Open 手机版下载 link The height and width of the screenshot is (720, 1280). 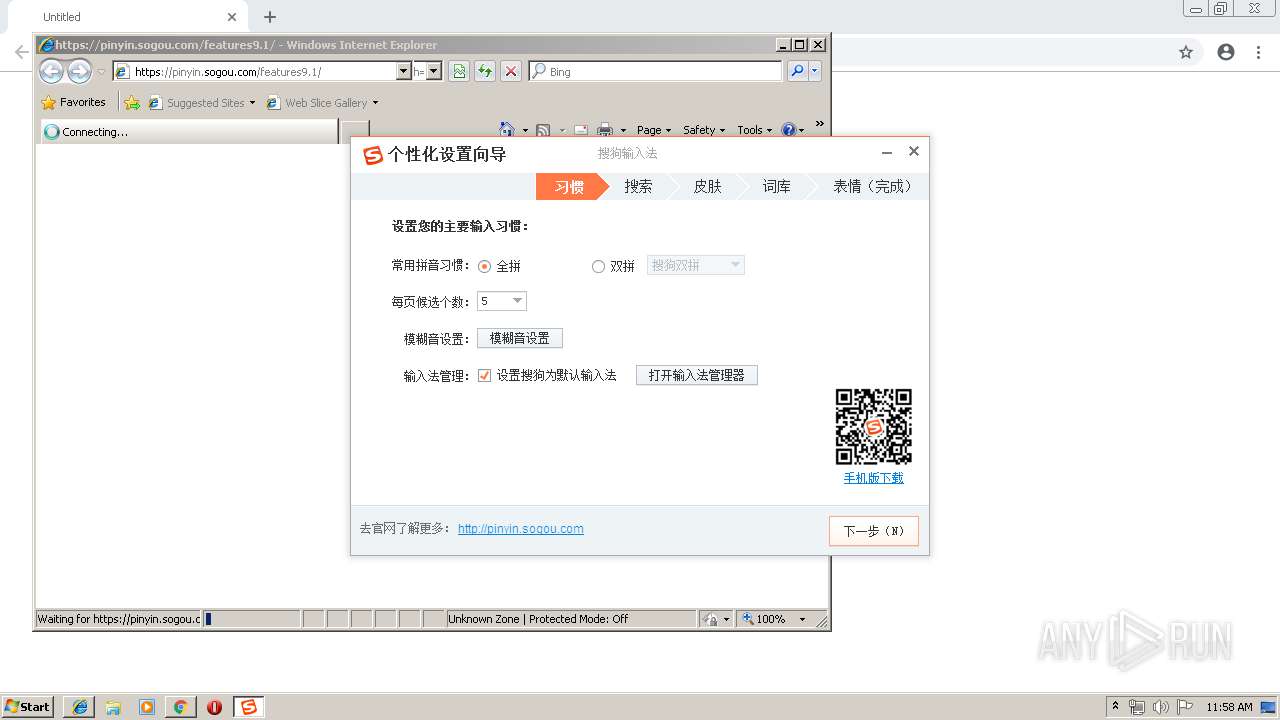pos(873,478)
